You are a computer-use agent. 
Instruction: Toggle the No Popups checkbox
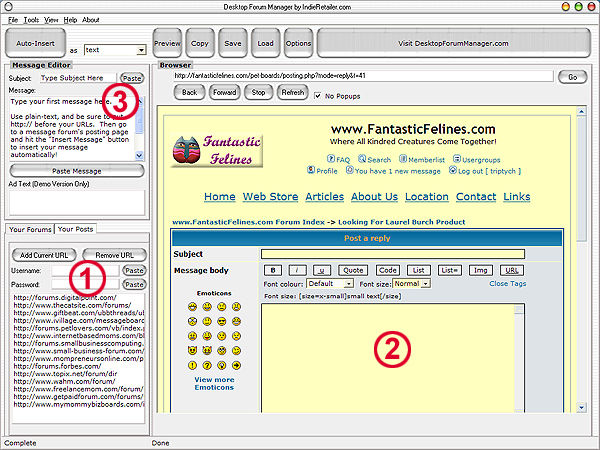(x=318, y=96)
